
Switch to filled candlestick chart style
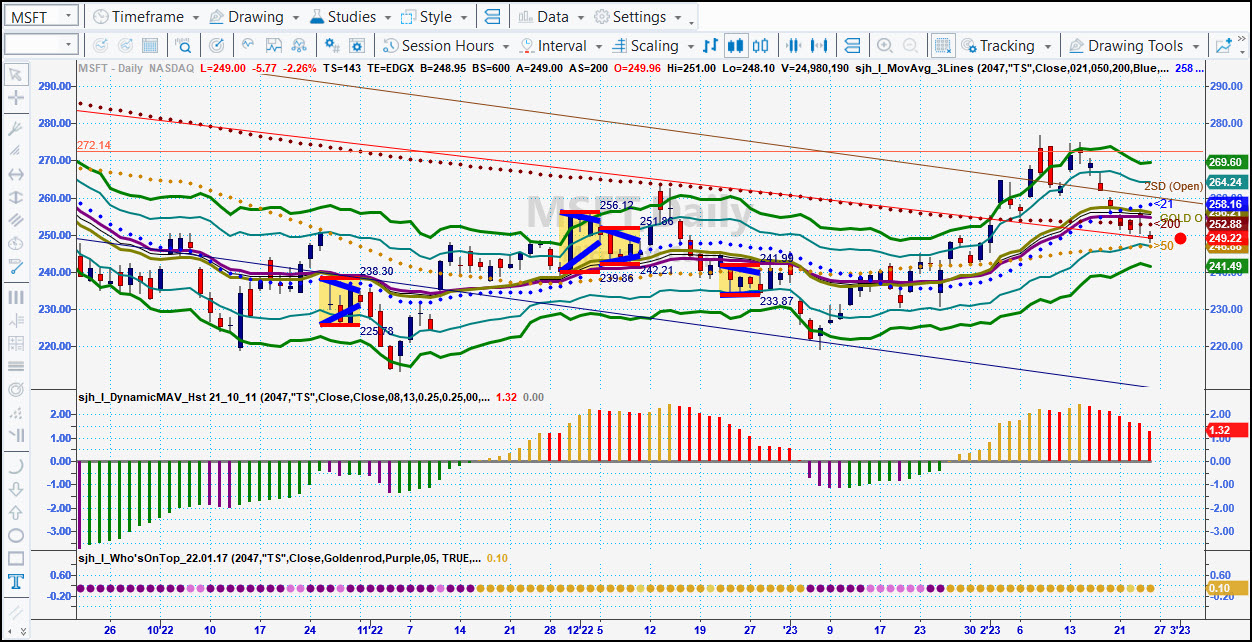click(736, 46)
